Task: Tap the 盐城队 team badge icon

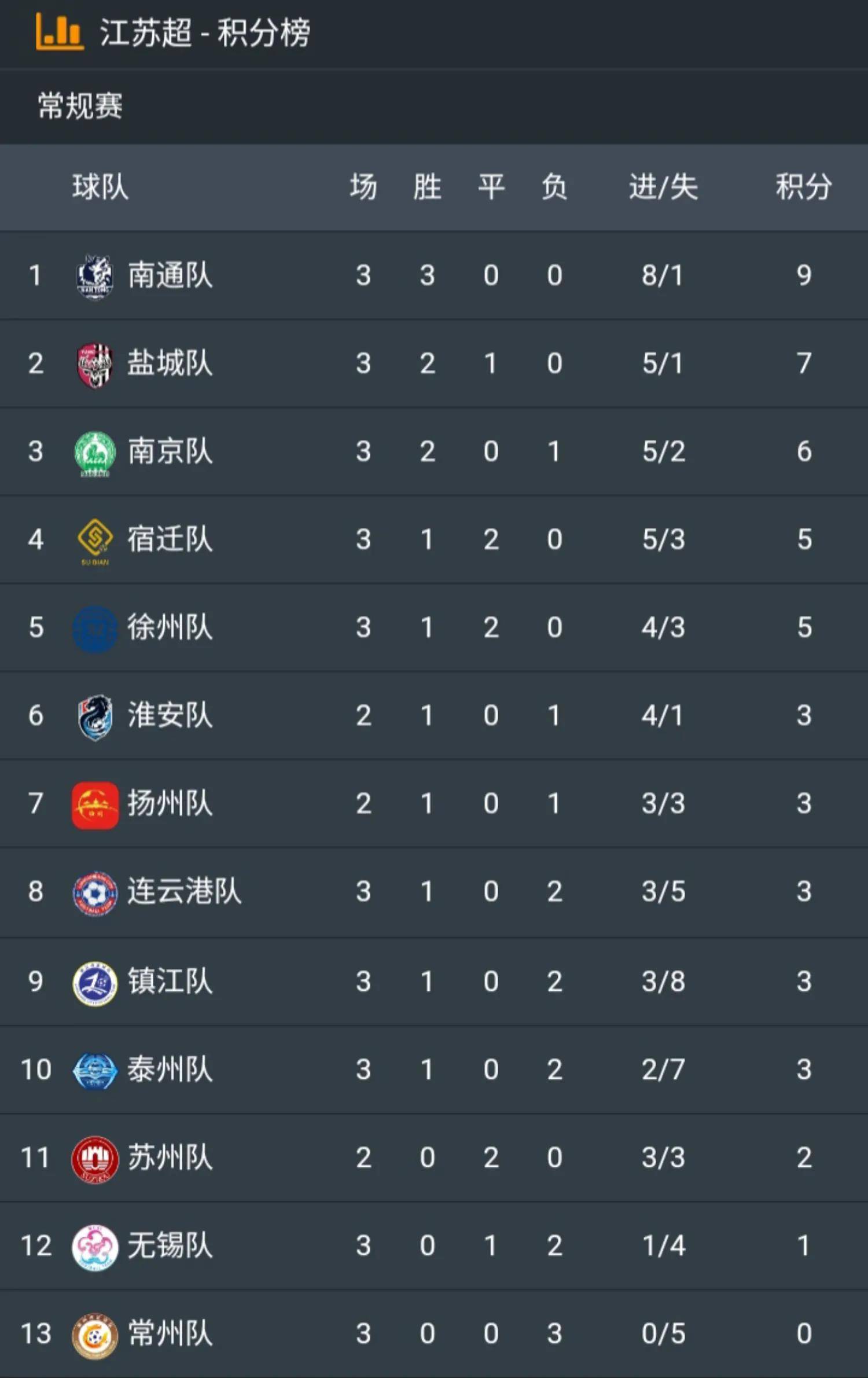Action: pos(95,365)
